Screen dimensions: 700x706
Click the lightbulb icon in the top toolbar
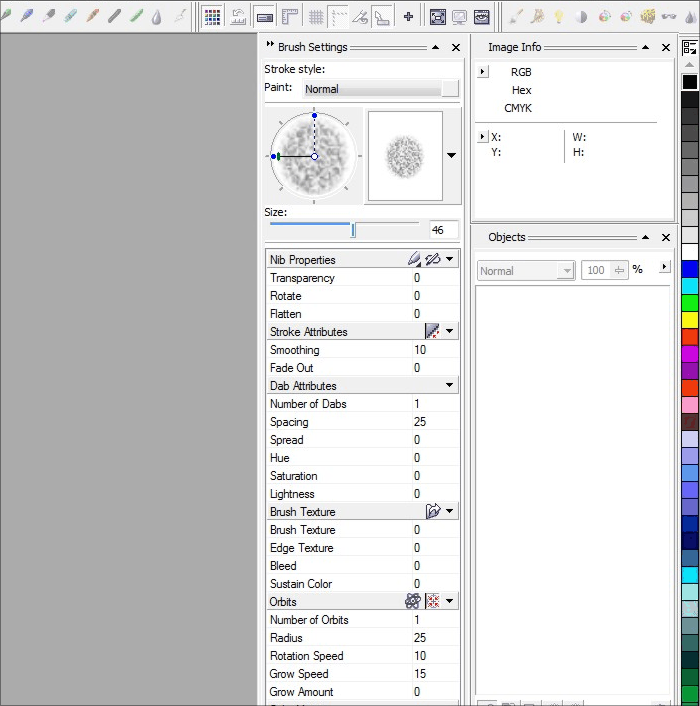point(559,16)
